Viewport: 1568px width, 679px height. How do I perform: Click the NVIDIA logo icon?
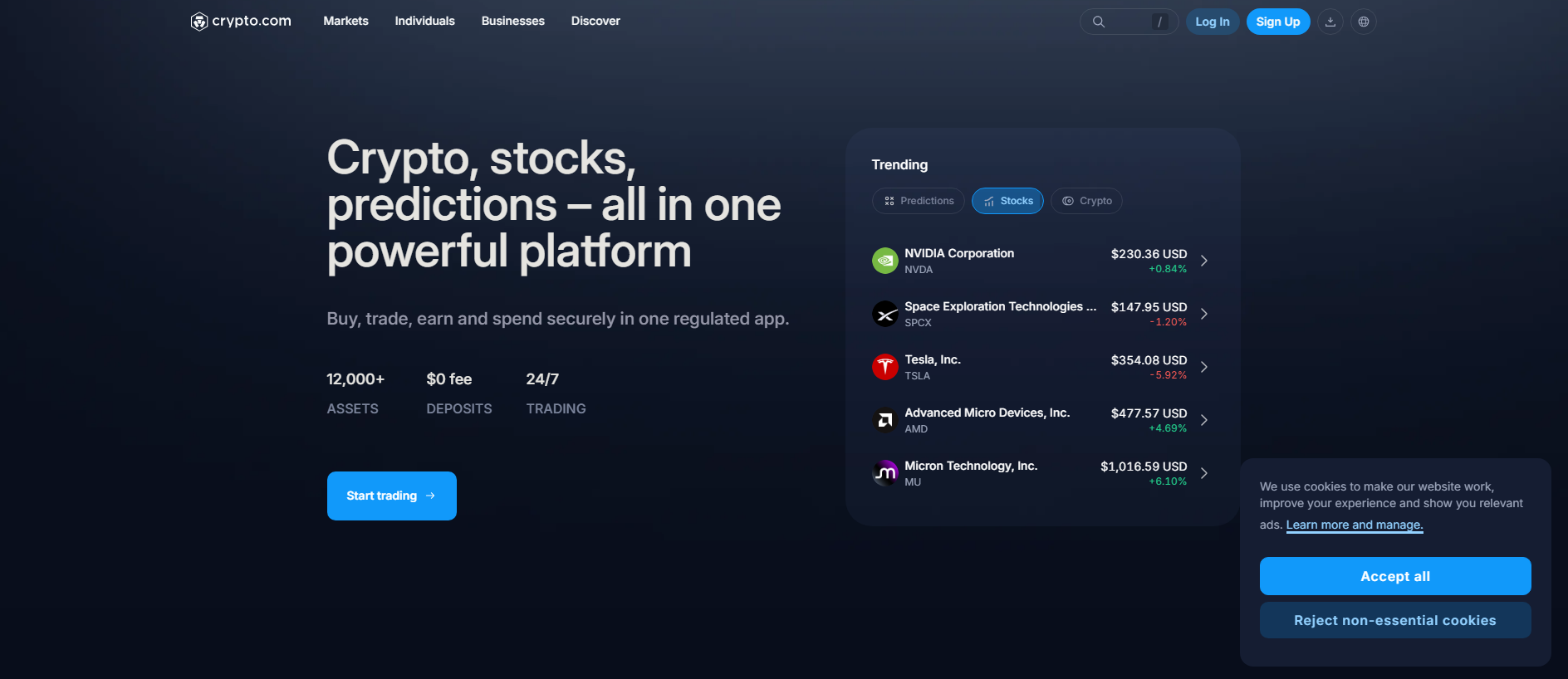(x=885, y=261)
